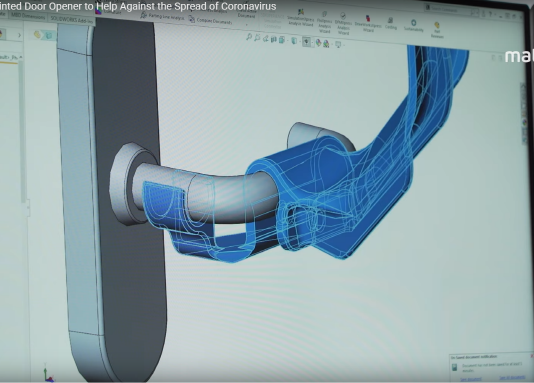Start the SimulationXpress Analysis Wizard
This screenshot has width=534, height=383.
tap(300, 18)
